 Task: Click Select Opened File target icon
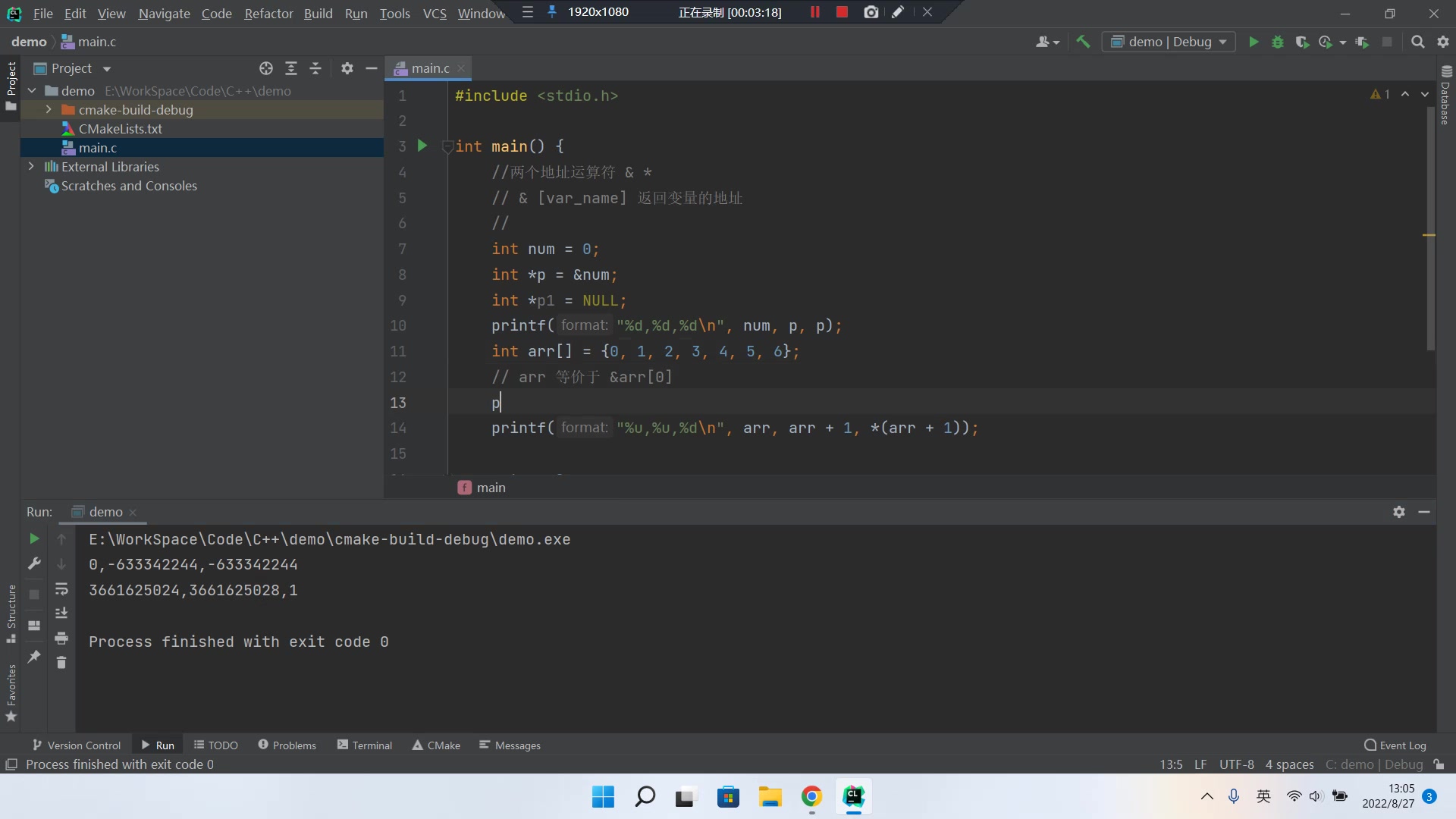[x=266, y=68]
